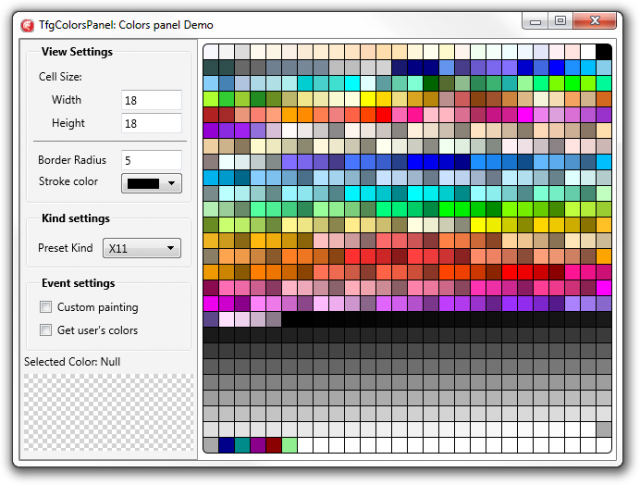Expand the Preset Kind X11 combo box
The width and height of the screenshot is (640, 485).
142,248
